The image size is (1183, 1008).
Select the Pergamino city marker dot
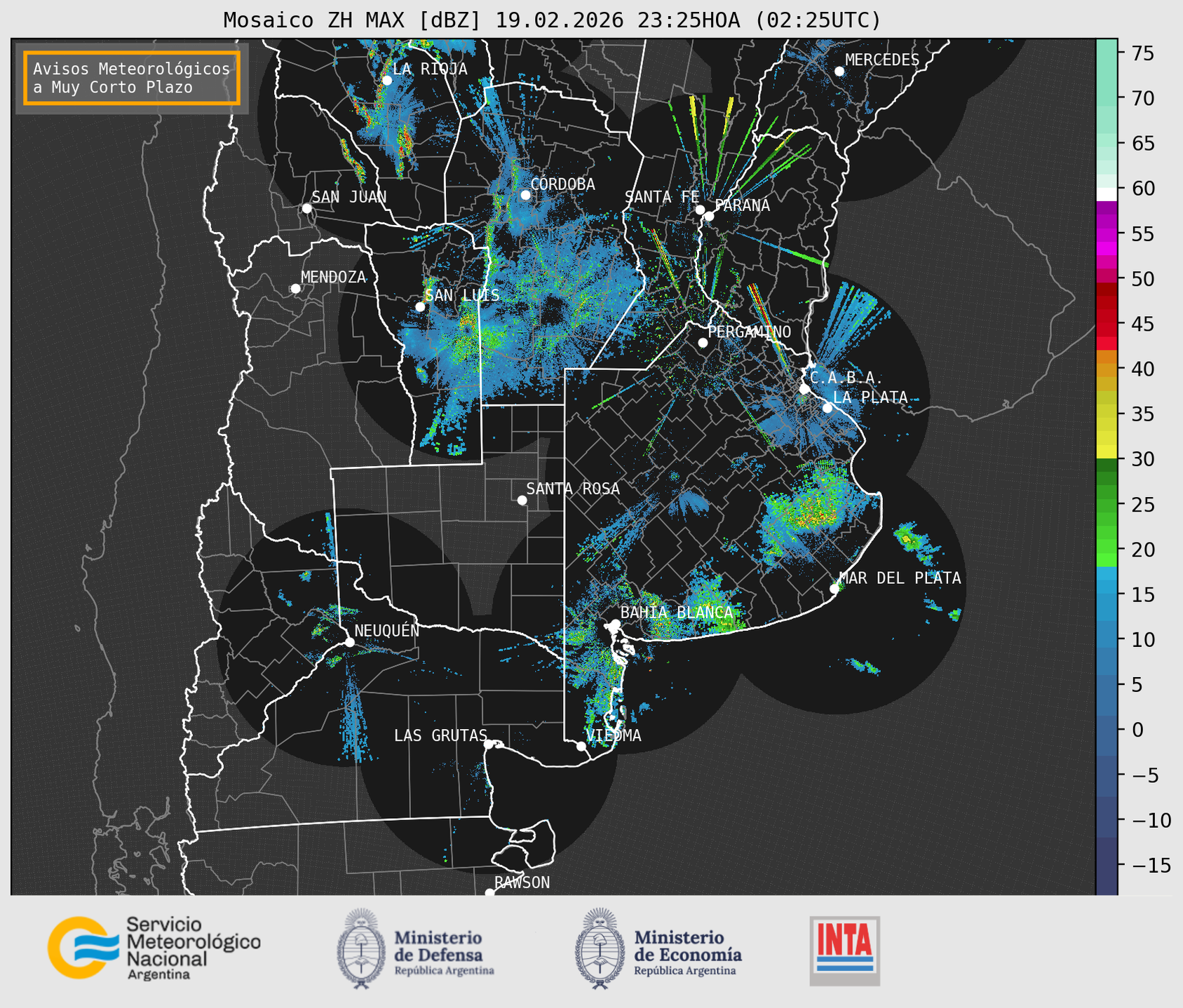coord(703,343)
